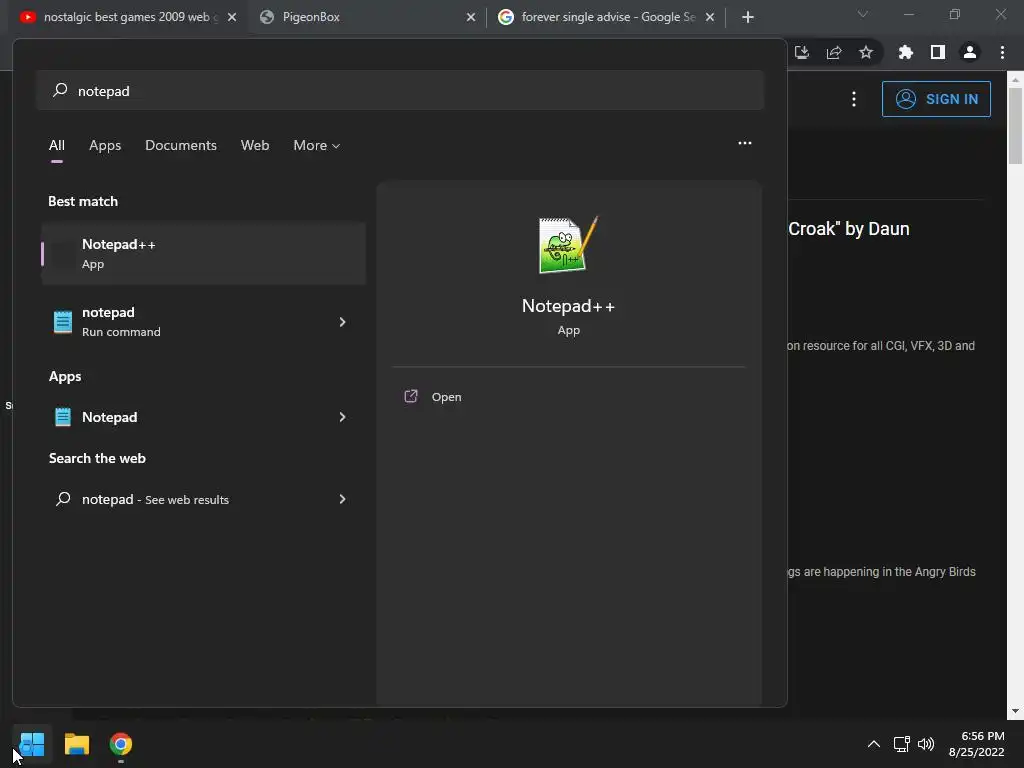The width and height of the screenshot is (1024, 768).
Task: Click the scrollbar down arrow in Chrome
Action: point(1015,711)
